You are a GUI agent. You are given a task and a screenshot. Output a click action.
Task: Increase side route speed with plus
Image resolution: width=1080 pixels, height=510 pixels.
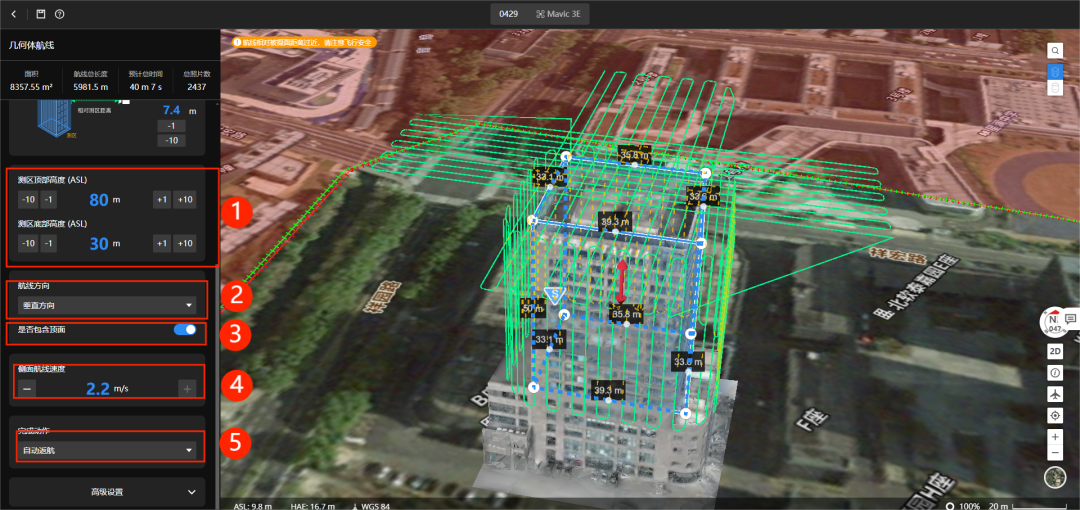click(187, 389)
